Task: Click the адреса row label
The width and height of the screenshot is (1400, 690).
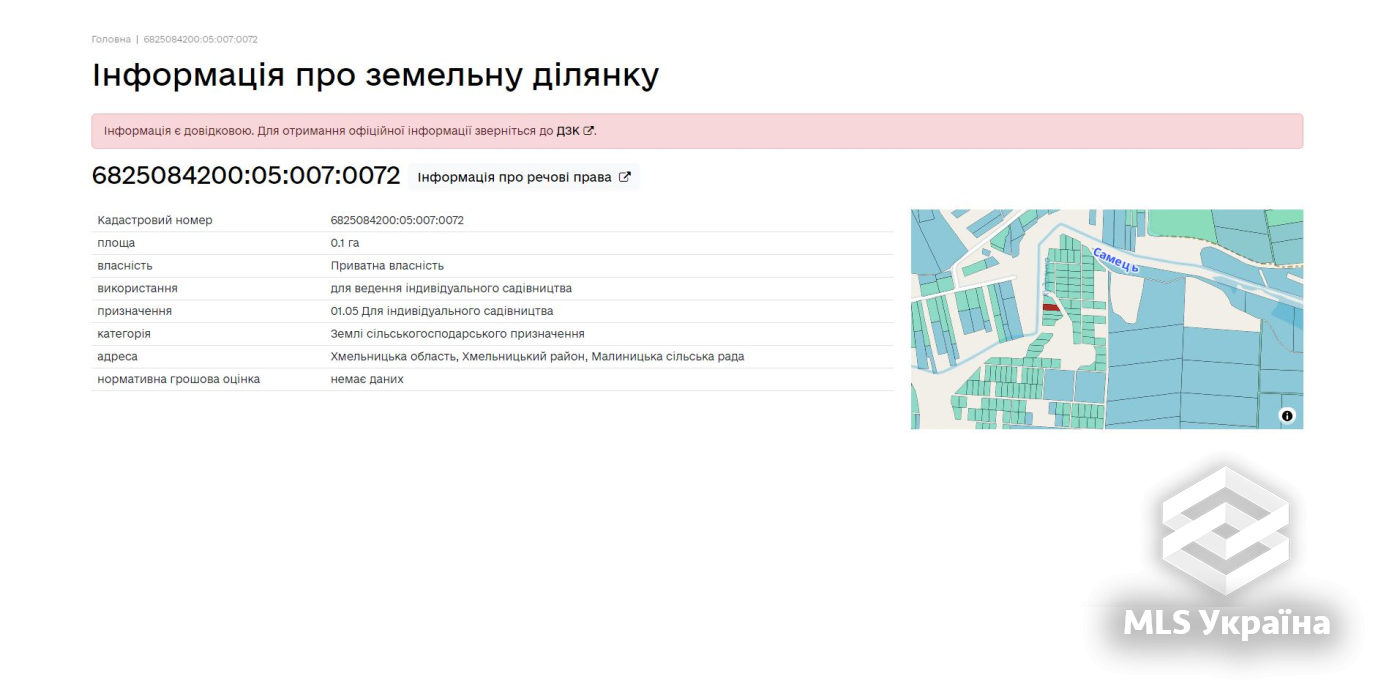Action: pos(118,357)
